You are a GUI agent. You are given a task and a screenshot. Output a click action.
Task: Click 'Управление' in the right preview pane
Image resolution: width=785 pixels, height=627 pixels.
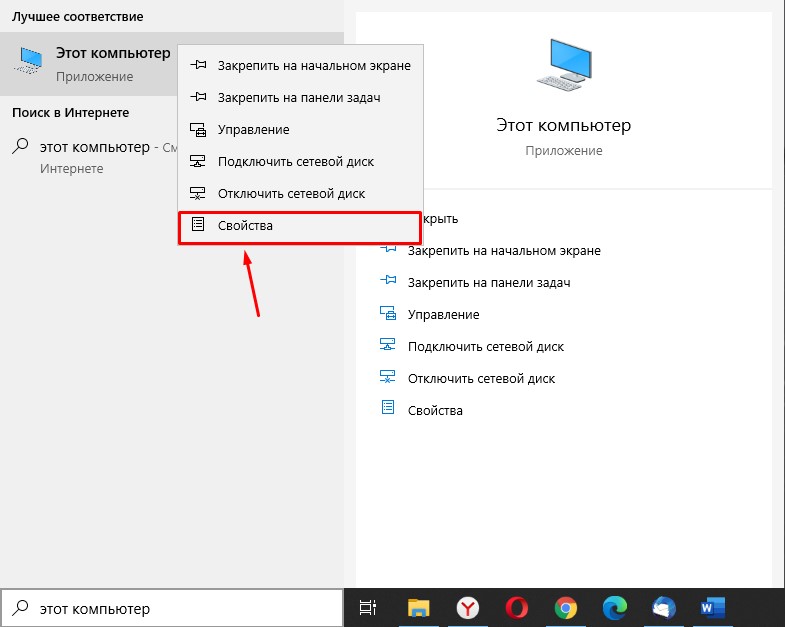coord(444,315)
